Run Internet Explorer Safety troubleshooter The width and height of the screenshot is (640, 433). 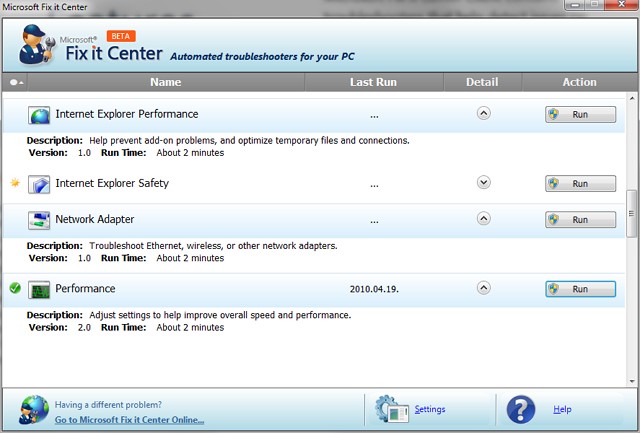tap(580, 184)
